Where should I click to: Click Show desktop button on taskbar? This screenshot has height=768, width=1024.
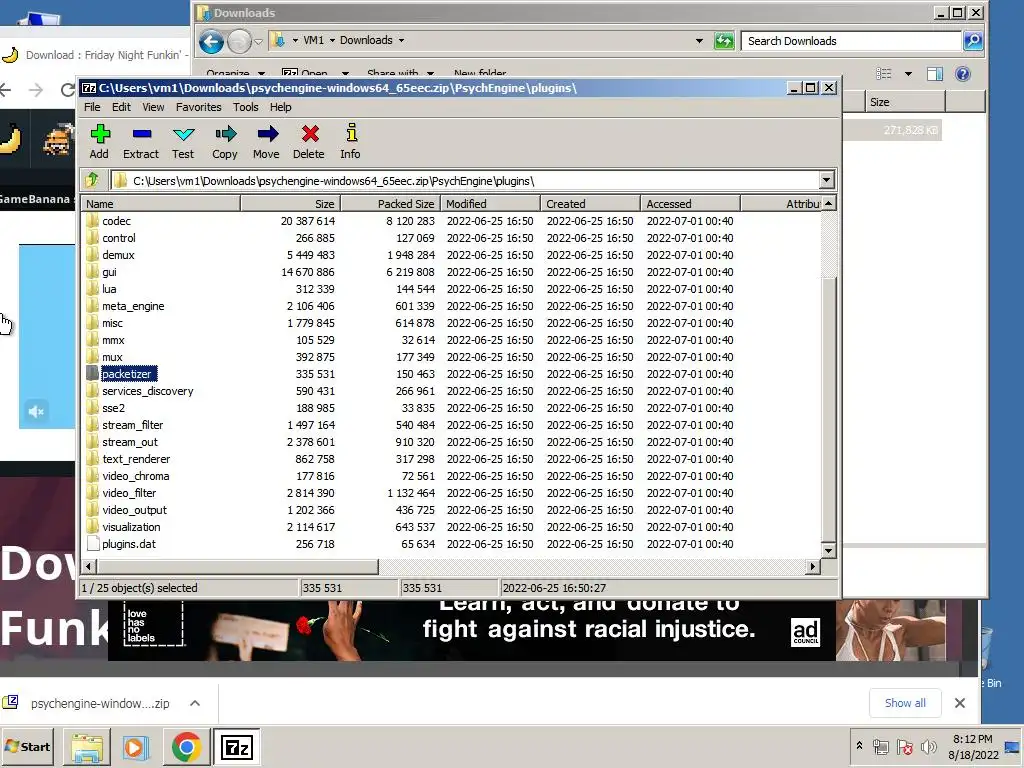(x=1013, y=746)
